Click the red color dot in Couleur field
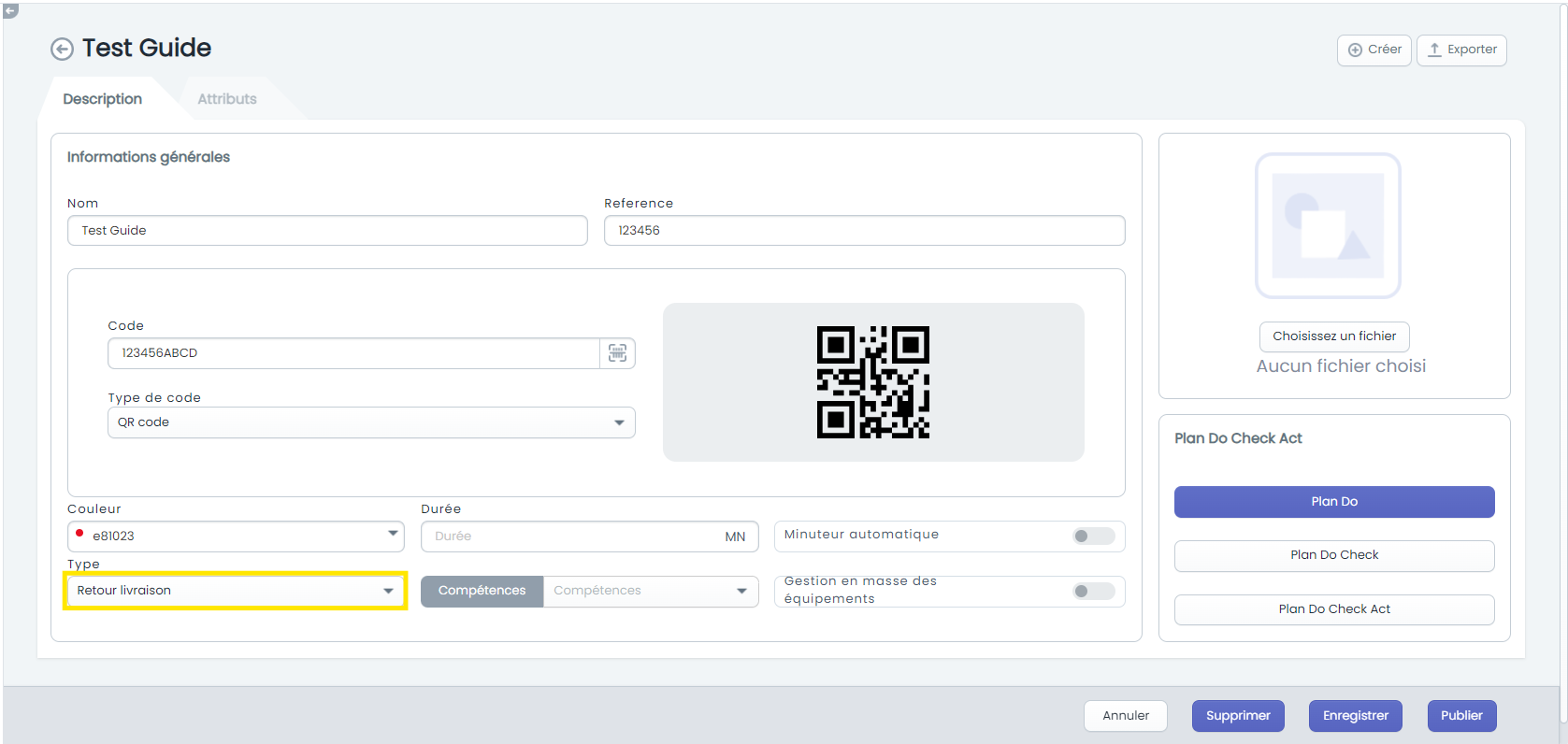This screenshot has height=744, width=1568. click(79, 534)
